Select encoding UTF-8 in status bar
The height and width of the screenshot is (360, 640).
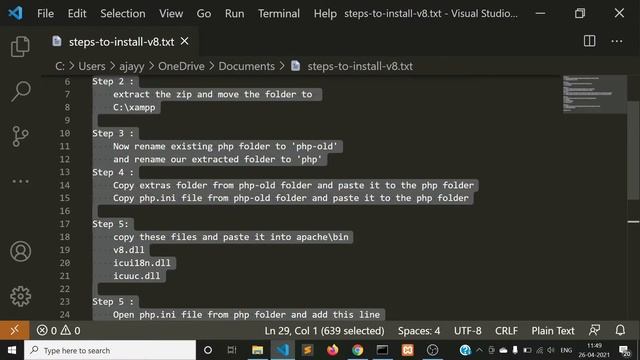pos(467,330)
